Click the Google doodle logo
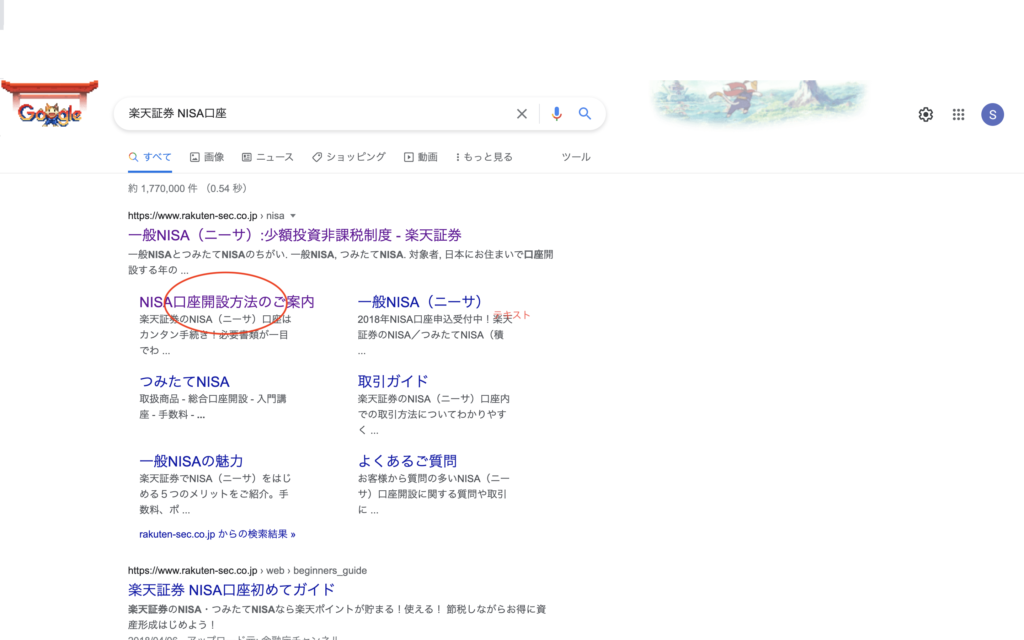The width and height of the screenshot is (1024, 640). coord(49,112)
